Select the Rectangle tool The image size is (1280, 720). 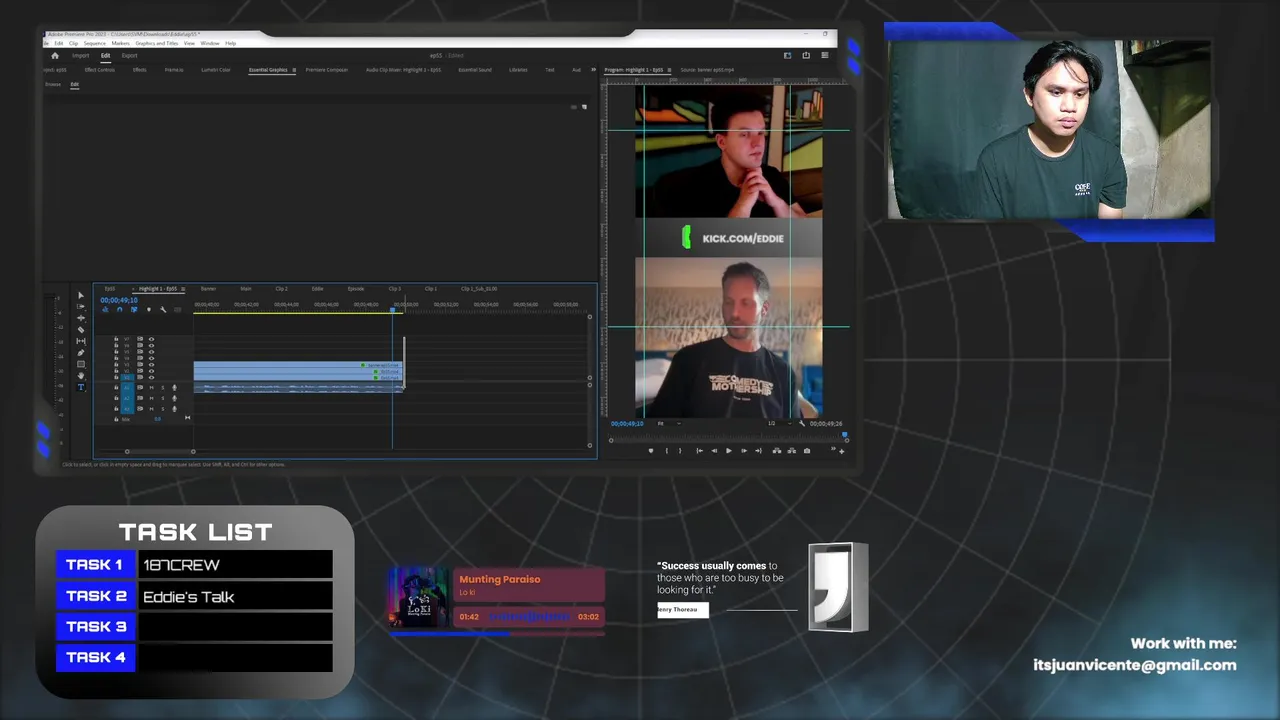(81, 364)
